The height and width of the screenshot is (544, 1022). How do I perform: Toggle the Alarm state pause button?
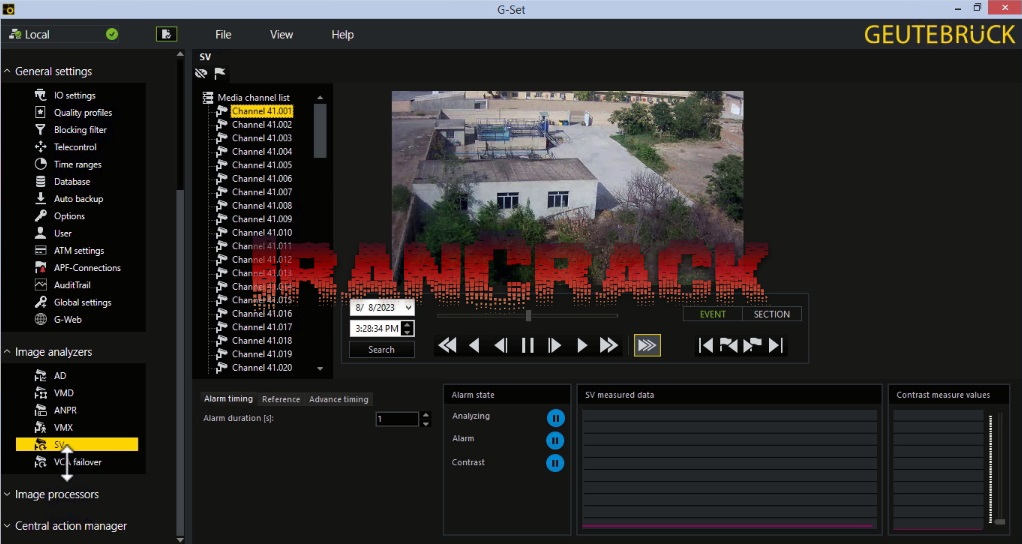tap(555, 440)
